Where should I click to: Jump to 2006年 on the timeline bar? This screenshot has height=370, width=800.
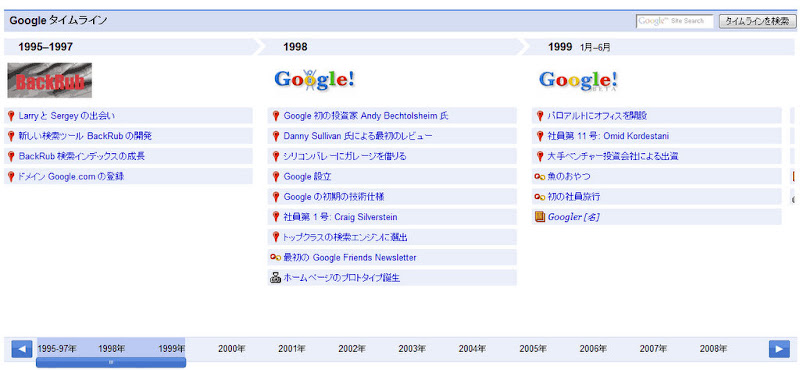click(x=593, y=349)
